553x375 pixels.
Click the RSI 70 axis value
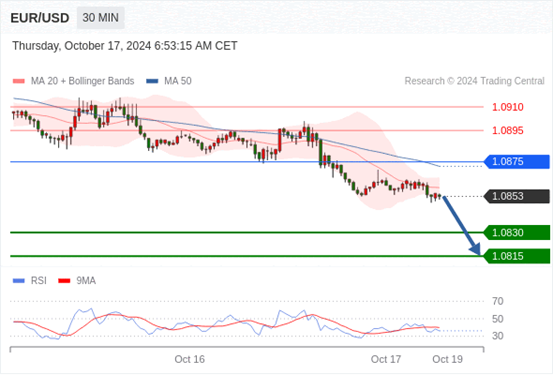pos(498,301)
